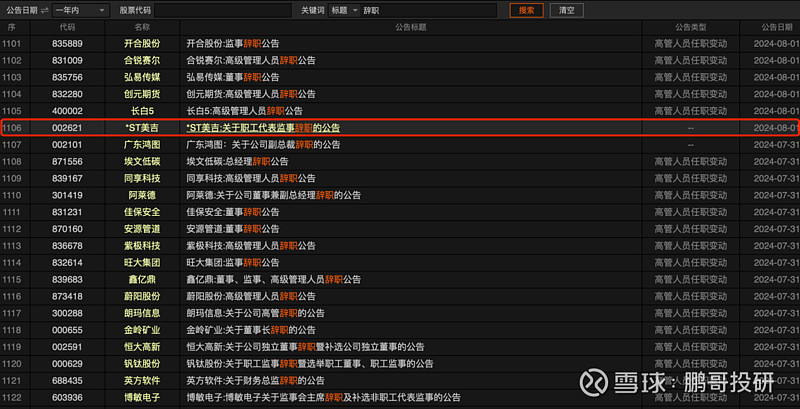800x409 pixels.
Task: Select stock code 301419
Action: pos(67,195)
